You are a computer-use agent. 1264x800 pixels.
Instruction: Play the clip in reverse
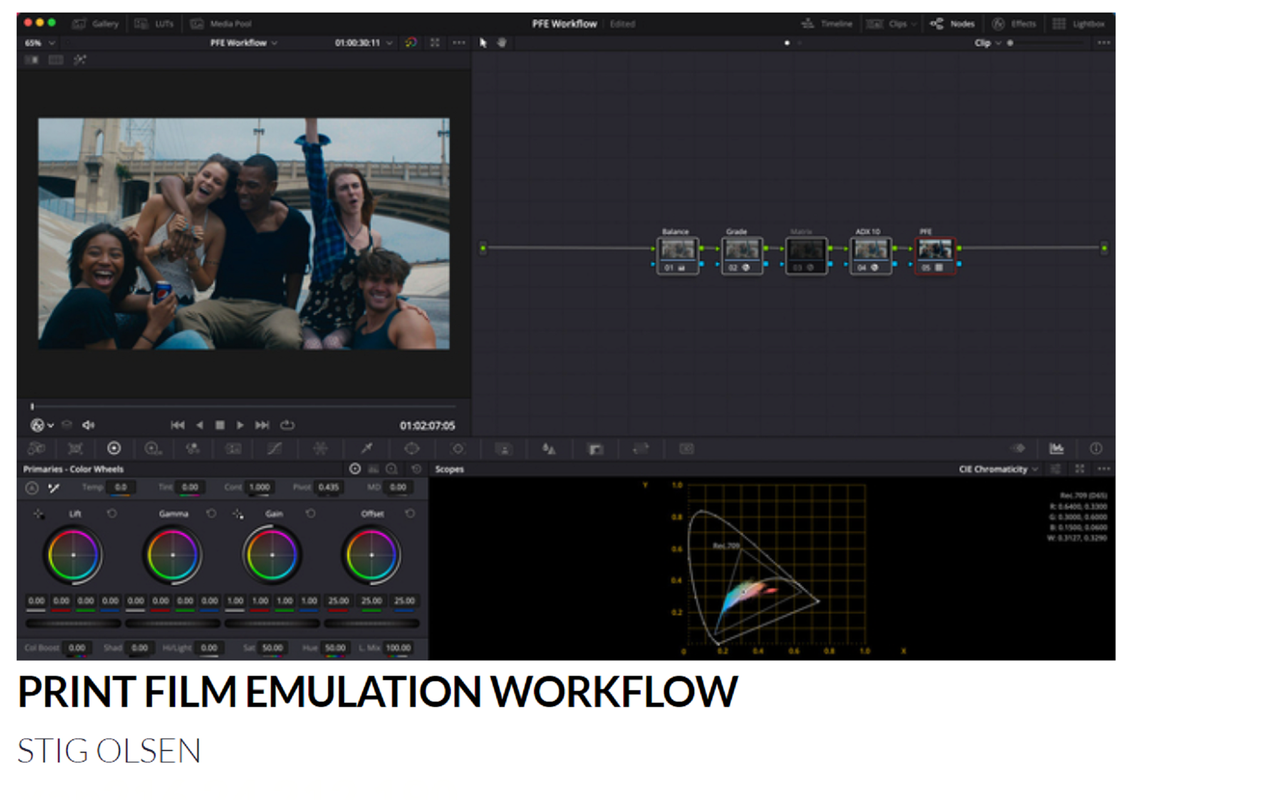click(x=199, y=425)
